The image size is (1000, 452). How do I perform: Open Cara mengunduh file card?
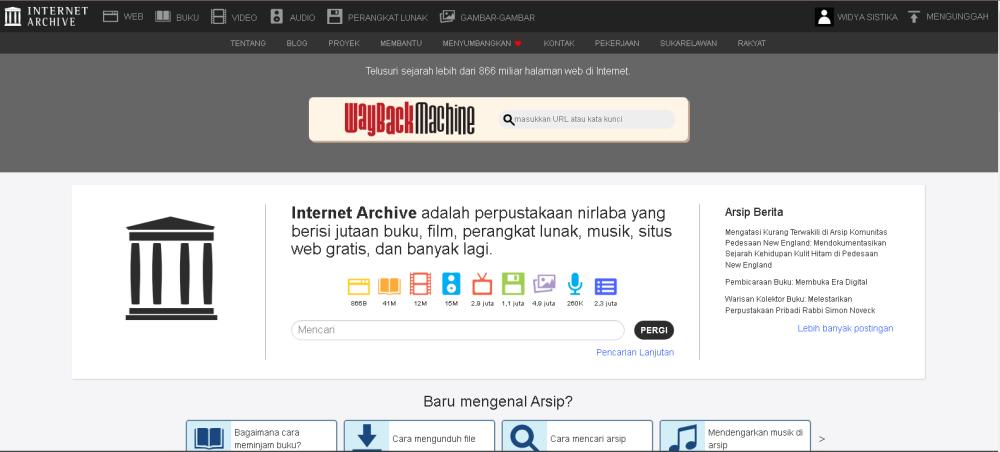pos(419,436)
